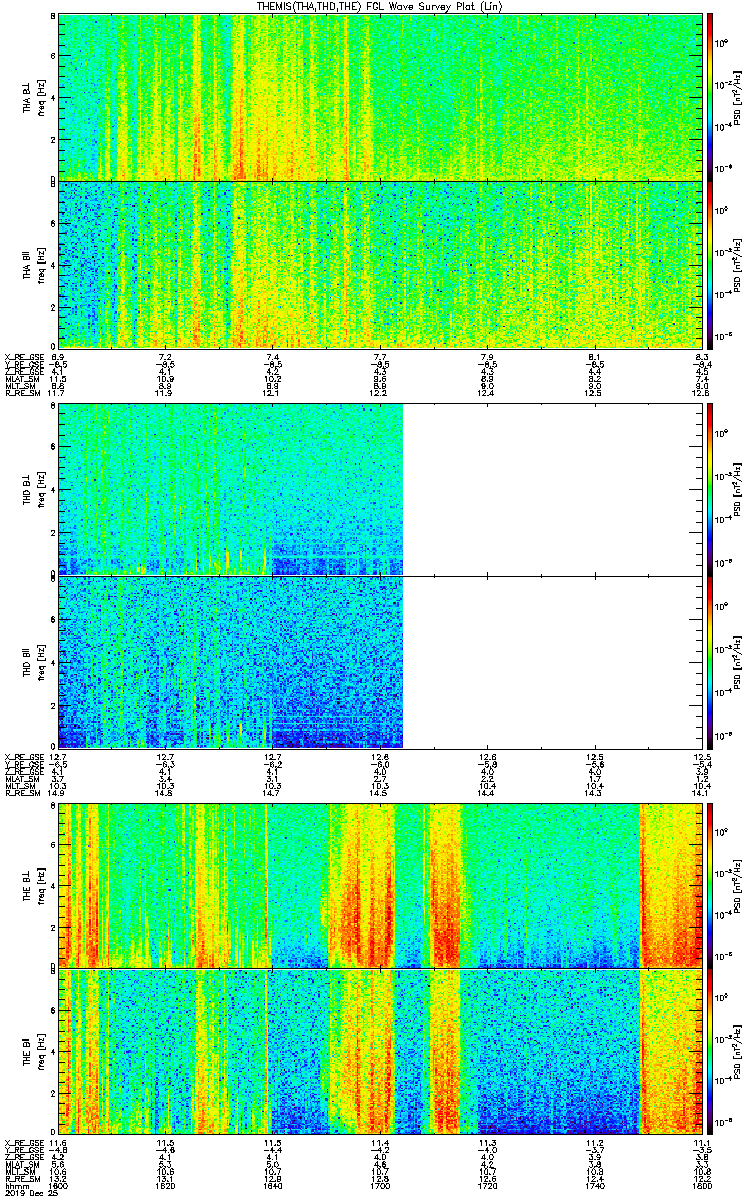The image size is (750, 1200).
Task: Click the 1740 time tick label
Action: click(596, 1185)
